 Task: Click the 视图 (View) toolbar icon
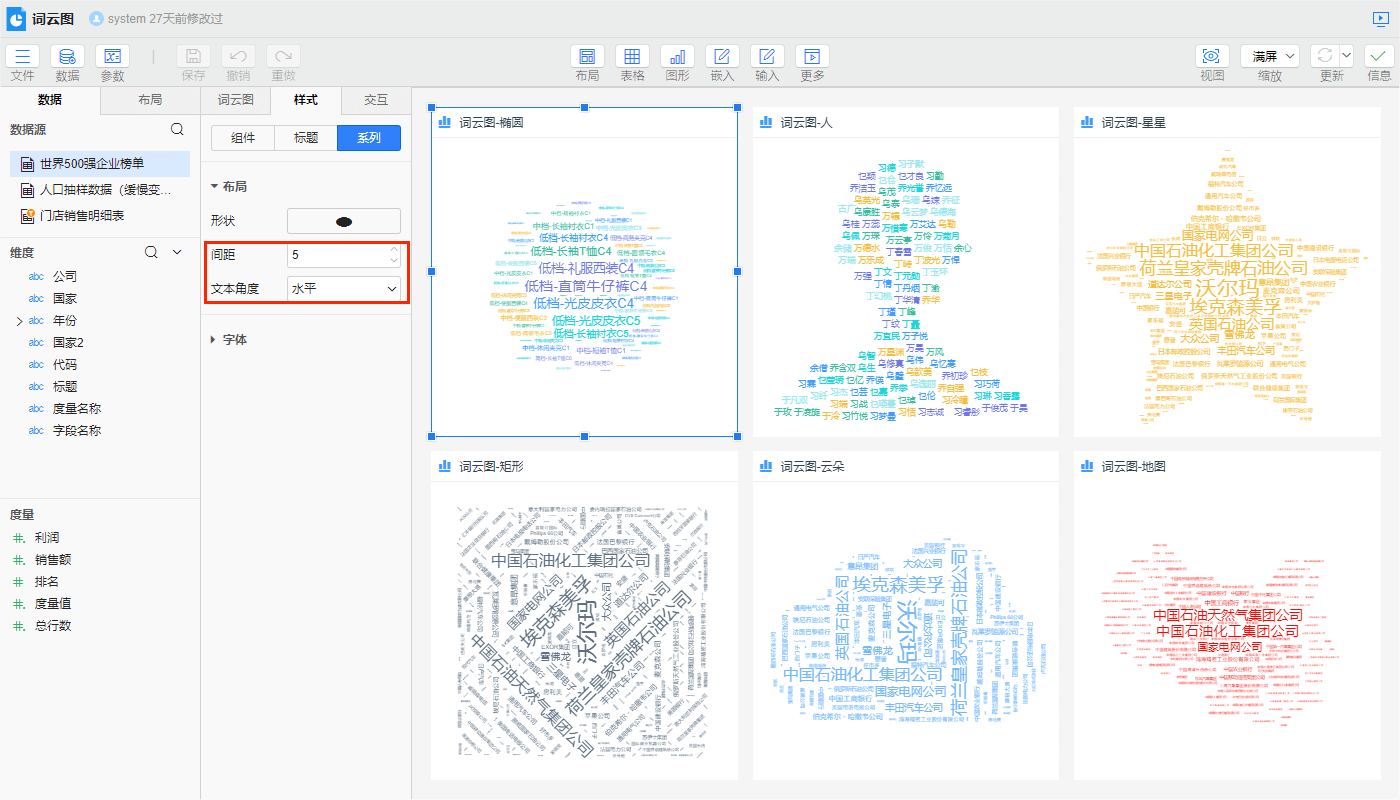click(x=1212, y=57)
